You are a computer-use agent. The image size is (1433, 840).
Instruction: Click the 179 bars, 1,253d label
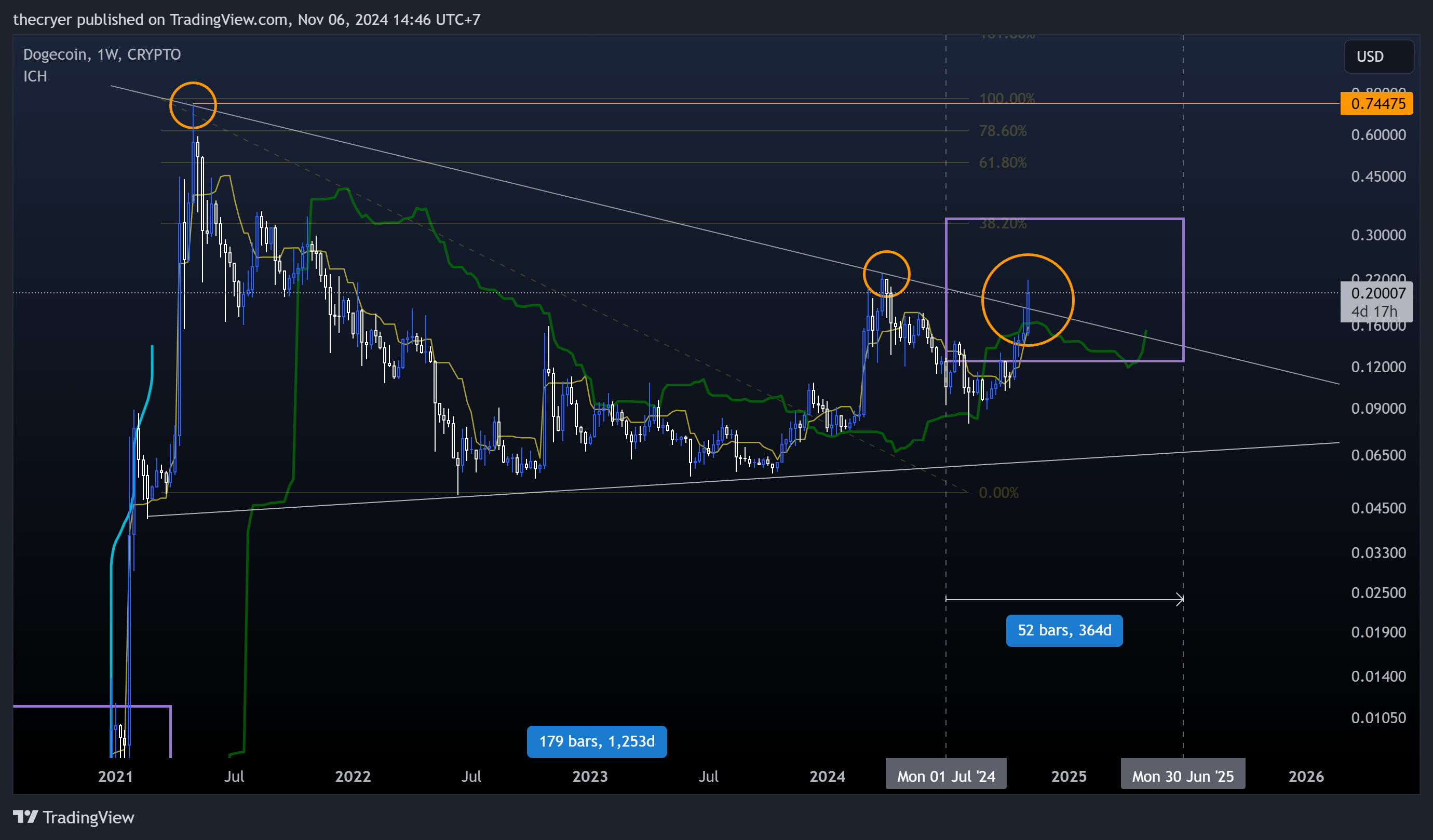[597, 741]
